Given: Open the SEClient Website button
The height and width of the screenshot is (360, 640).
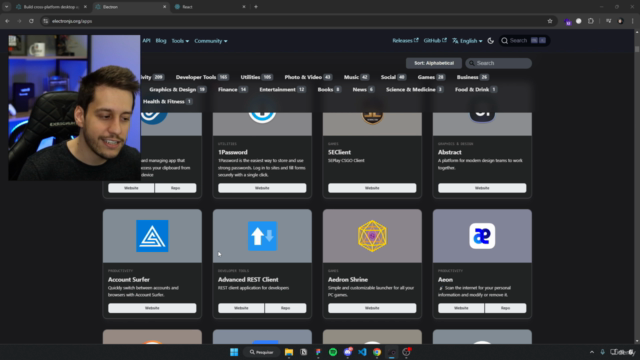Looking at the screenshot, I should pyautogui.click(x=372, y=188).
